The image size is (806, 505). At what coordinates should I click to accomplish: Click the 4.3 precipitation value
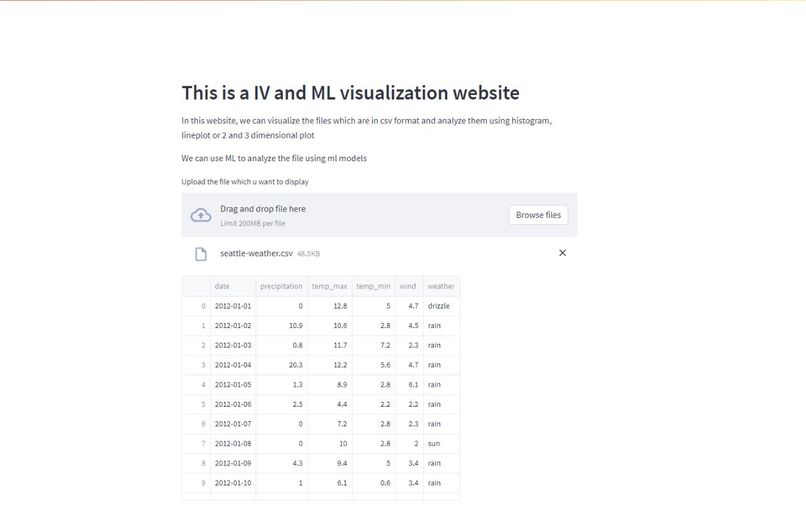pos(282,463)
